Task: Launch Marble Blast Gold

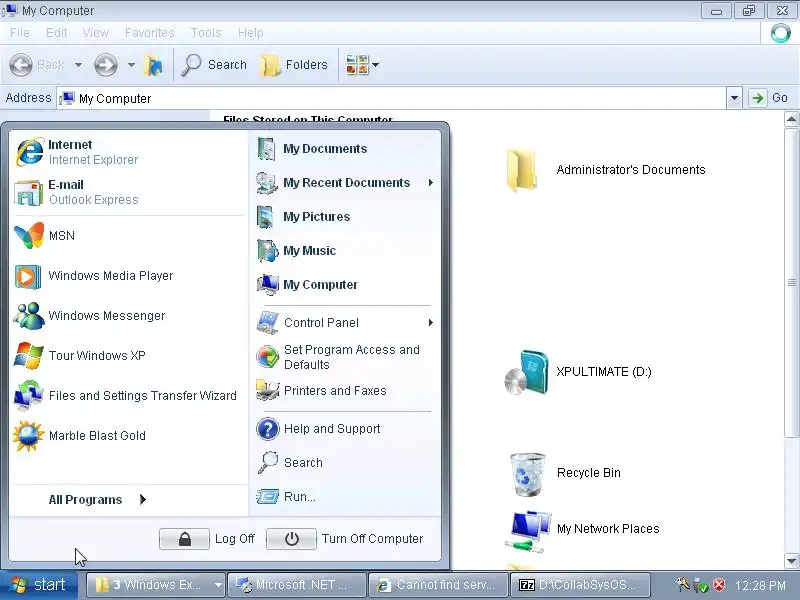Action: tap(128, 436)
